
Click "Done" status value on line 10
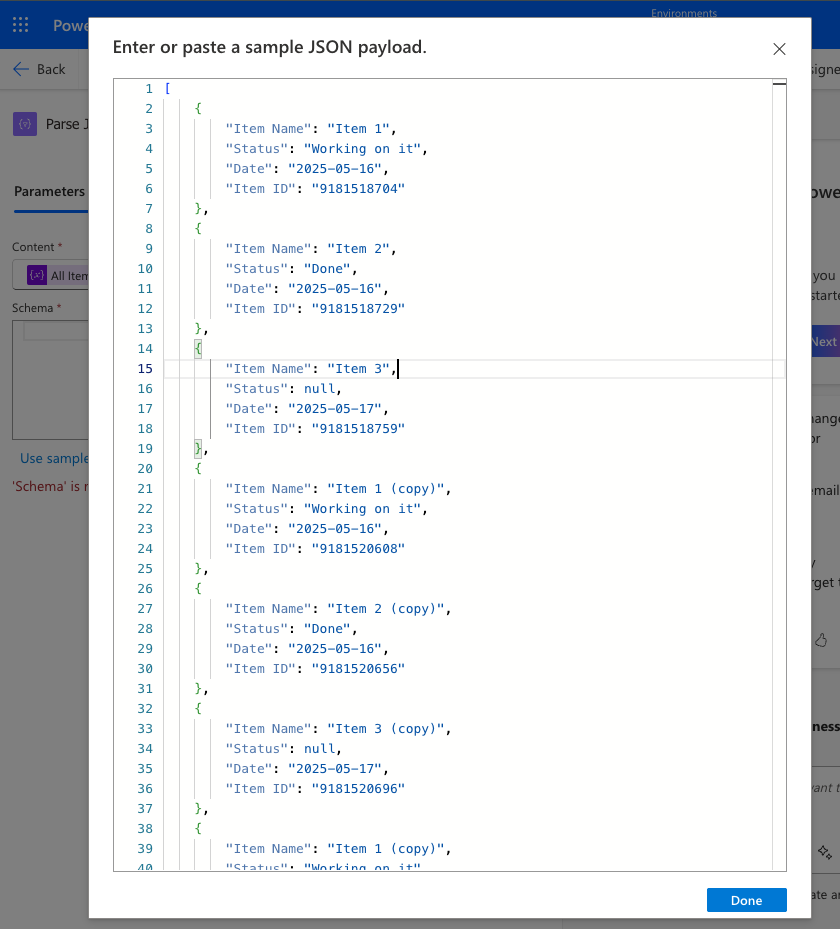point(327,269)
